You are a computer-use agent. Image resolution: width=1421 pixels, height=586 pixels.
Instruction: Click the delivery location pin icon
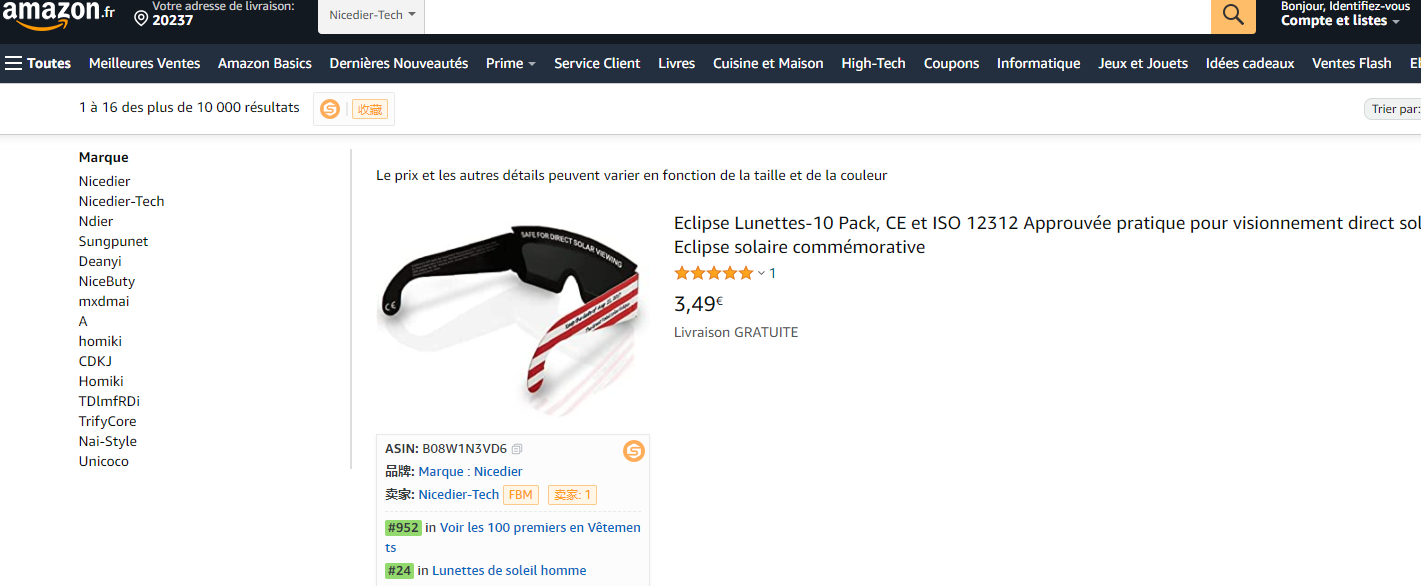click(x=141, y=19)
